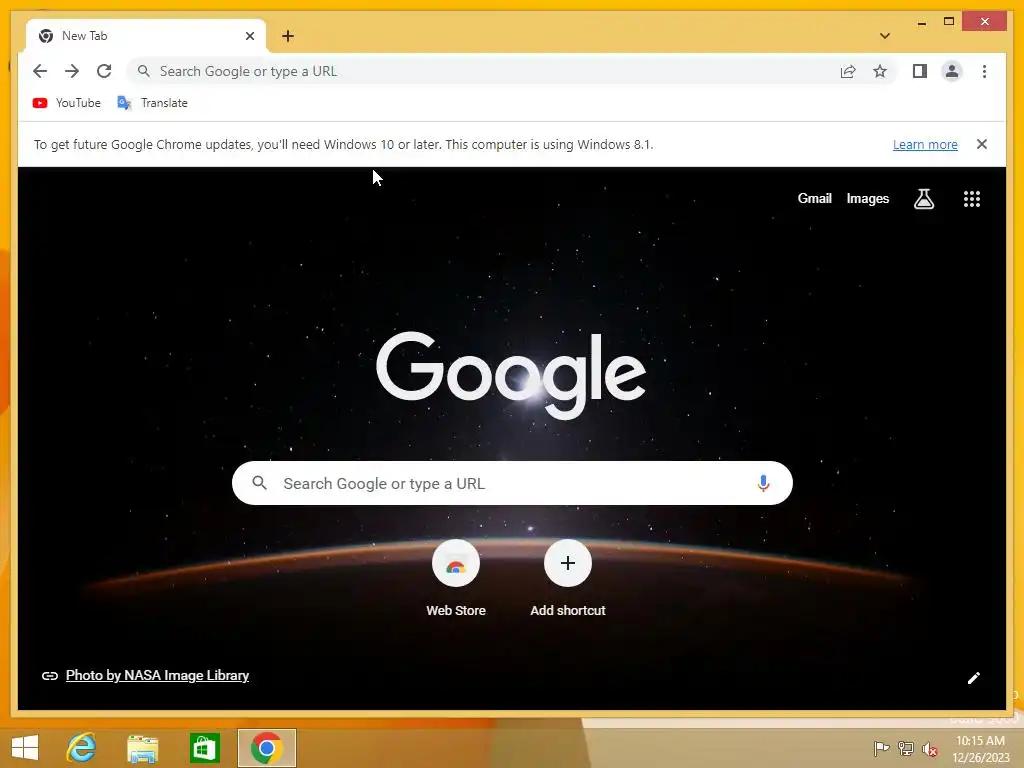Open the profile avatar menu
Image resolution: width=1024 pixels, height=768 pixels.
point(952,71)
